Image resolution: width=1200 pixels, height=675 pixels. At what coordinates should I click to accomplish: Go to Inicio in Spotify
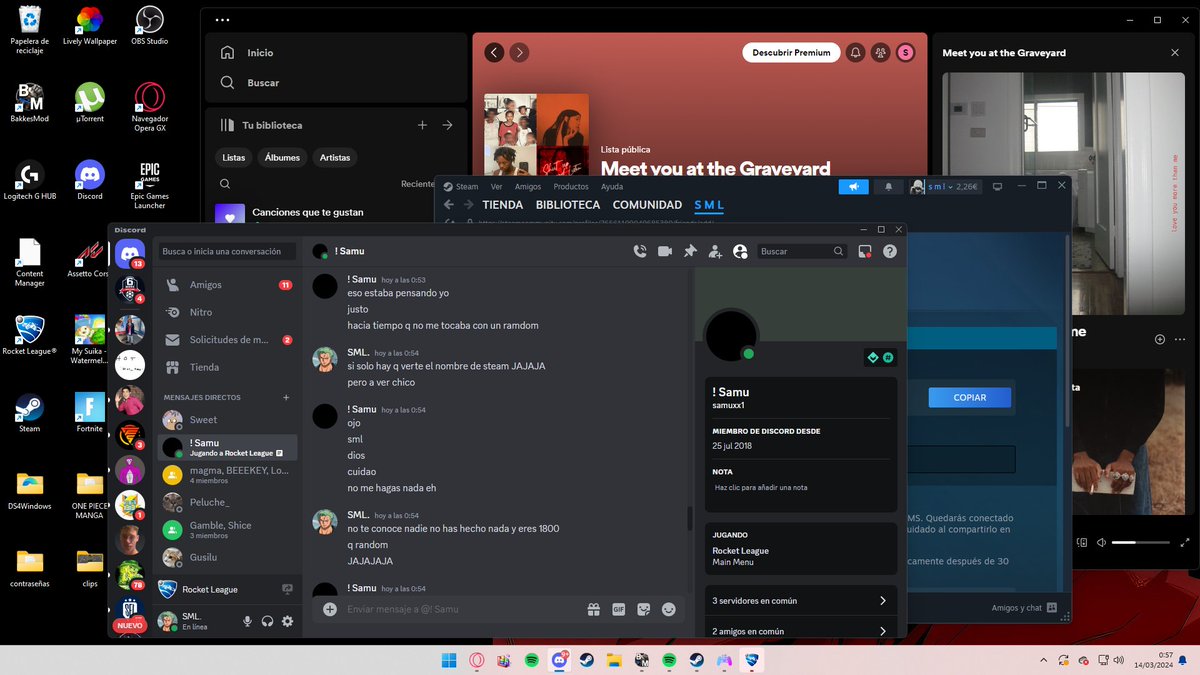246,53
